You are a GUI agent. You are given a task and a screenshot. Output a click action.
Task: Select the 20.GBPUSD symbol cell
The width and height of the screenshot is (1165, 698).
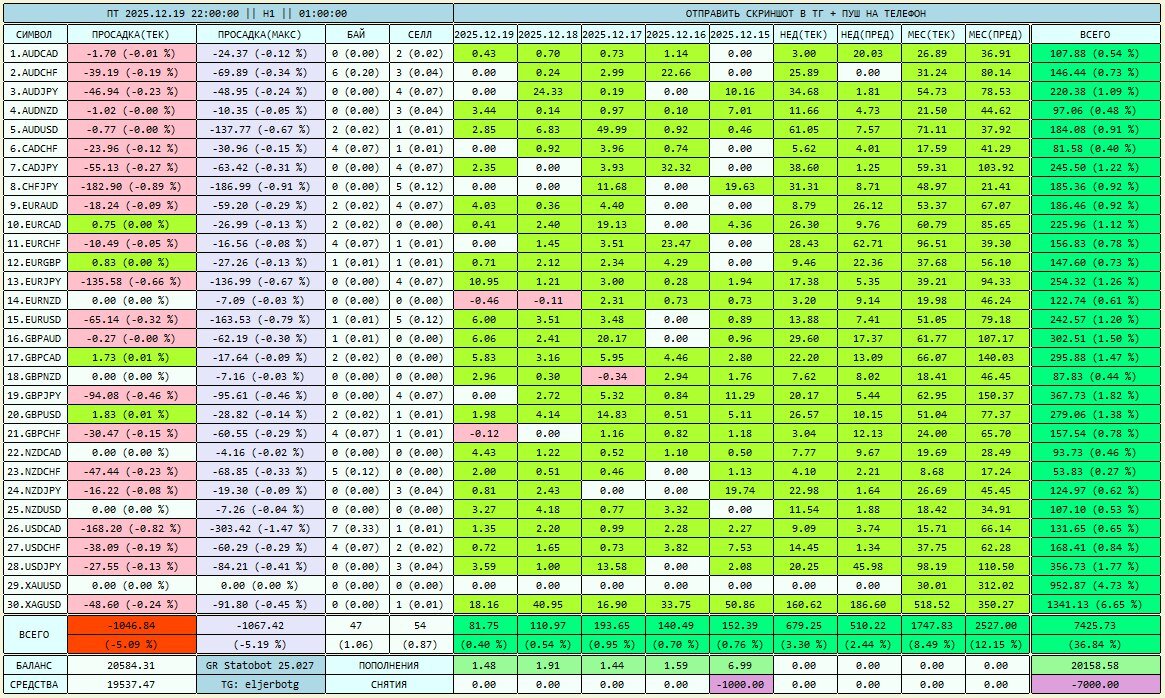click(35, 414)
